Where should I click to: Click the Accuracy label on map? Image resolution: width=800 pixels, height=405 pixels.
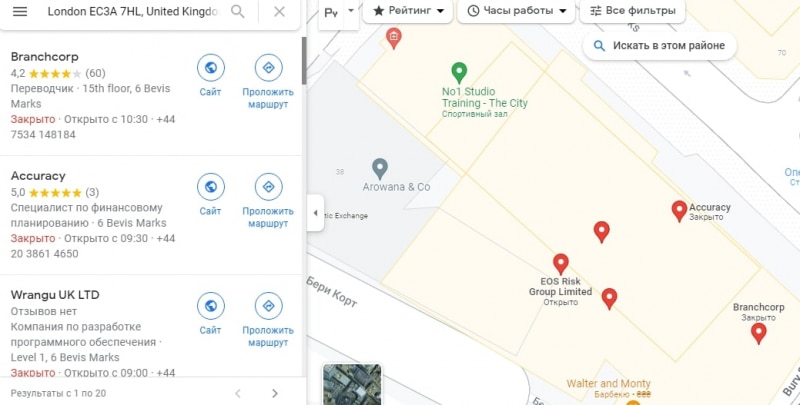pyautogui.click(x=710, y=207)
